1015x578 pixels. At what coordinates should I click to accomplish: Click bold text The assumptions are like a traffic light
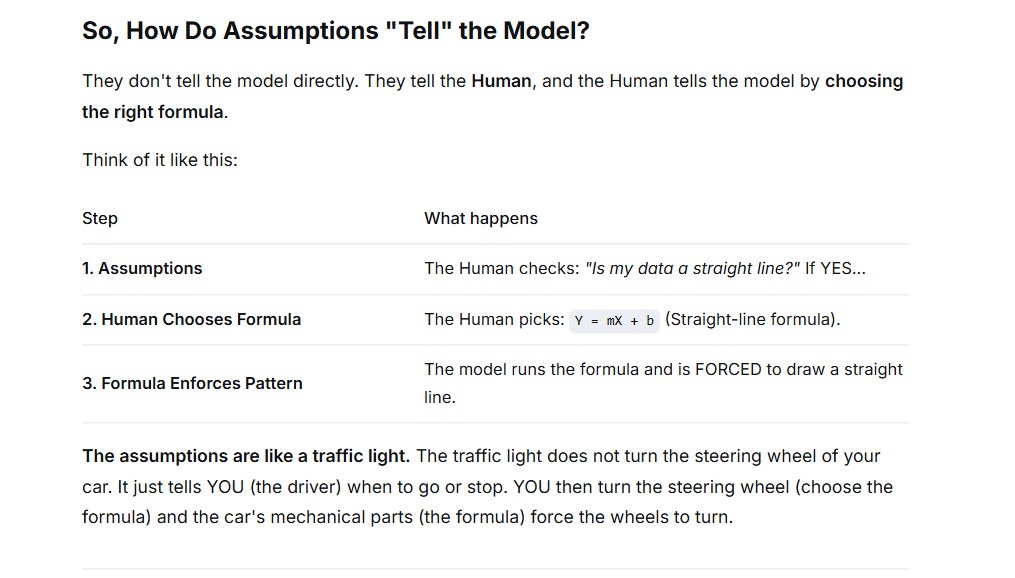coord(246,456)
